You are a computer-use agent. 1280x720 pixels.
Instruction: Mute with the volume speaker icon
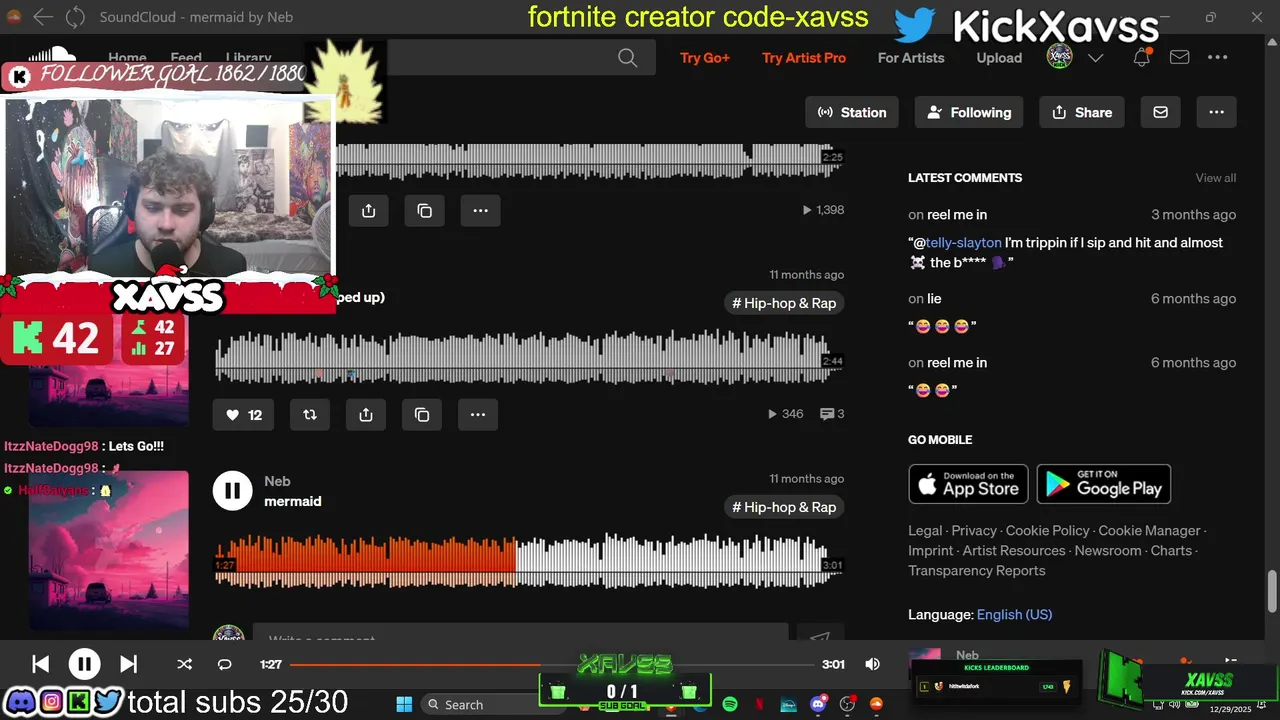pyautogui.click(x=872, y=664)
